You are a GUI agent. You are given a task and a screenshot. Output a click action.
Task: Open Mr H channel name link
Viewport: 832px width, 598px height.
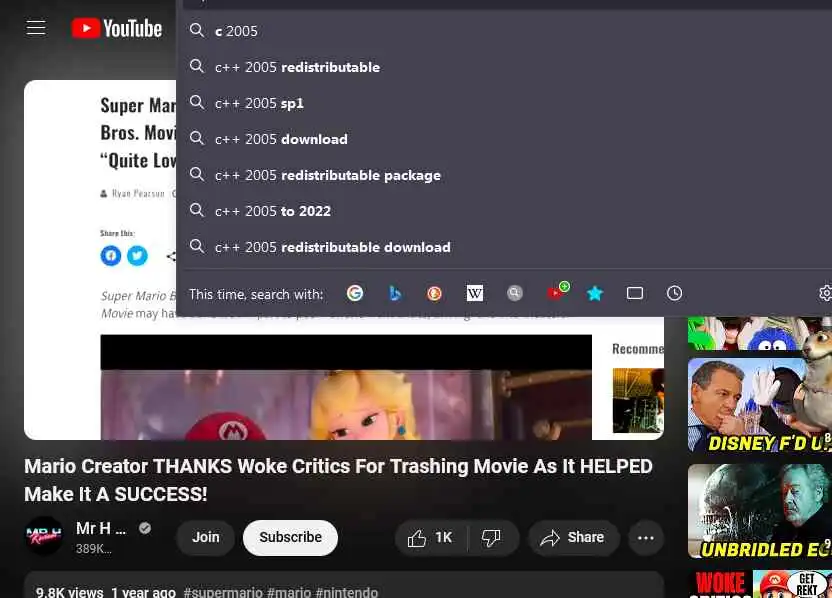101,528
